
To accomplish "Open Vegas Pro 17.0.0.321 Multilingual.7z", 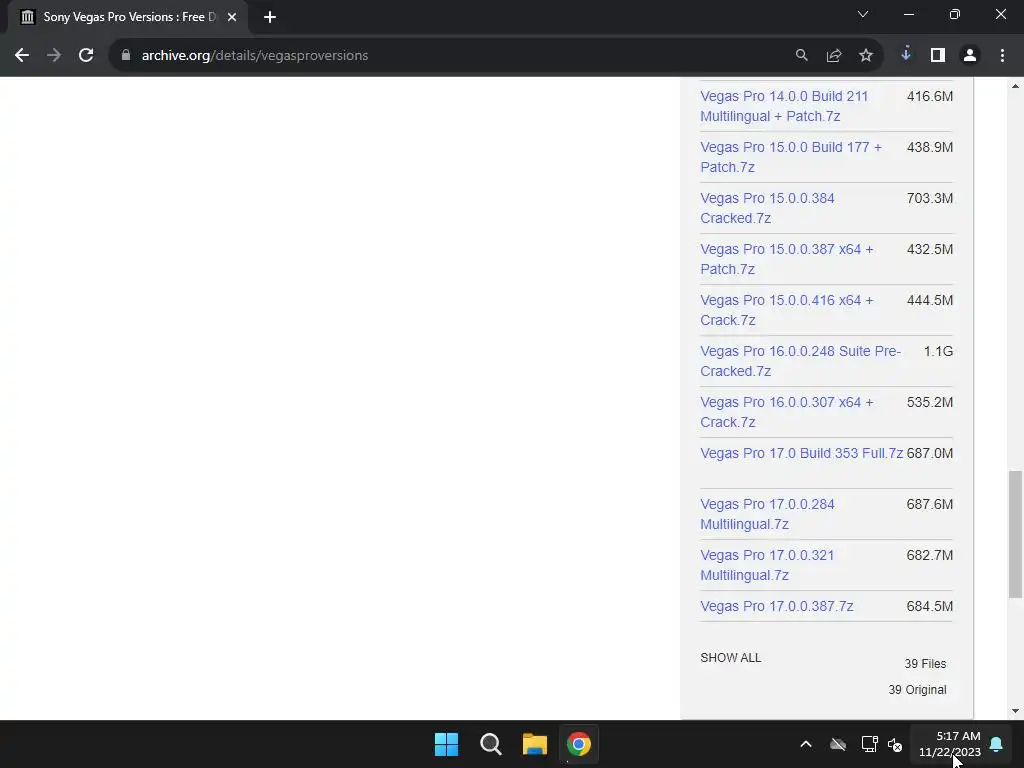I will coord(767,565).
